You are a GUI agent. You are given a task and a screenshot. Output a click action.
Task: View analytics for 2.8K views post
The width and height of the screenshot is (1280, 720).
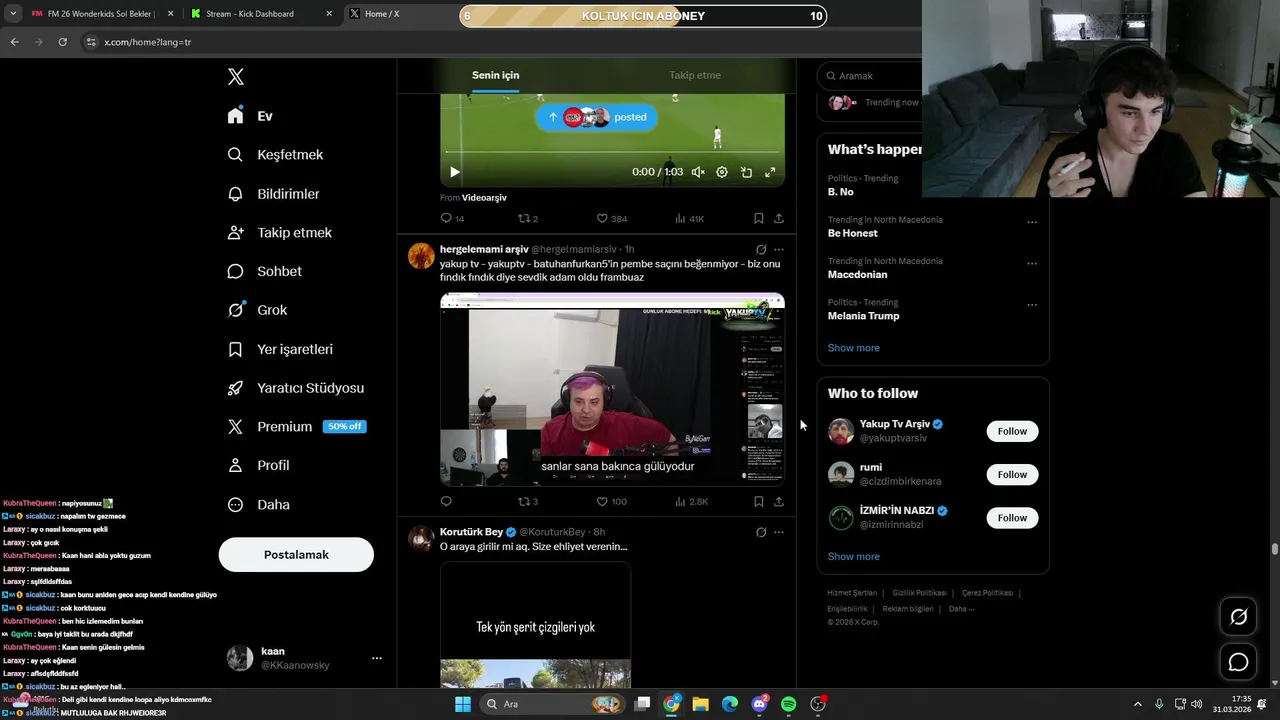click(x=692, y=502)
